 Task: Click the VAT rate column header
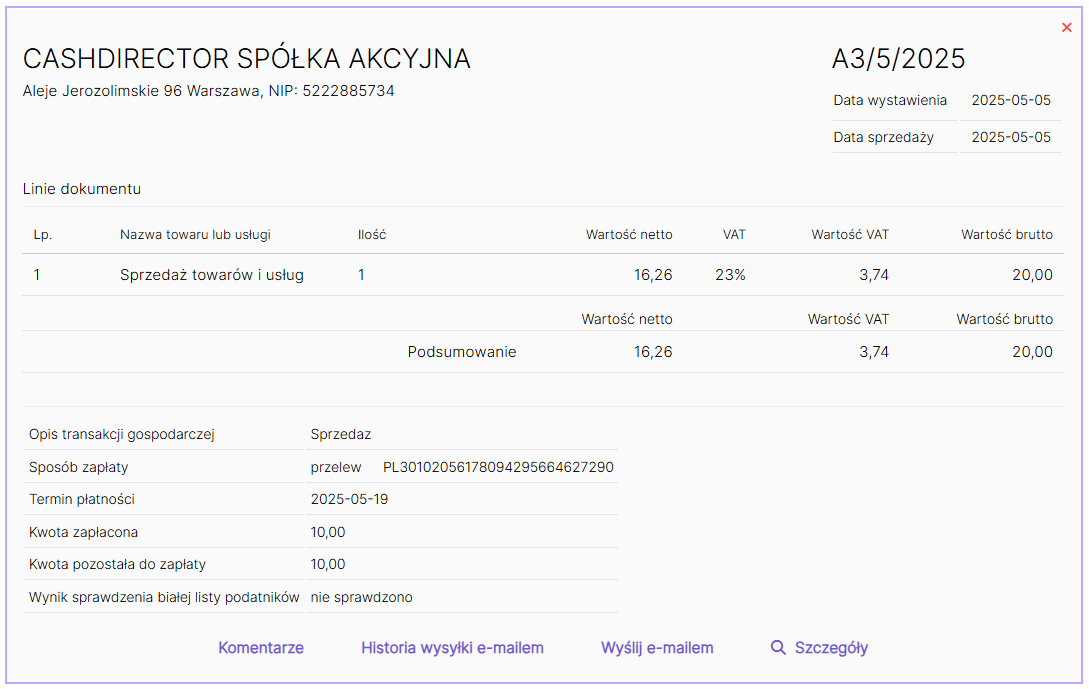click(734, 235)
